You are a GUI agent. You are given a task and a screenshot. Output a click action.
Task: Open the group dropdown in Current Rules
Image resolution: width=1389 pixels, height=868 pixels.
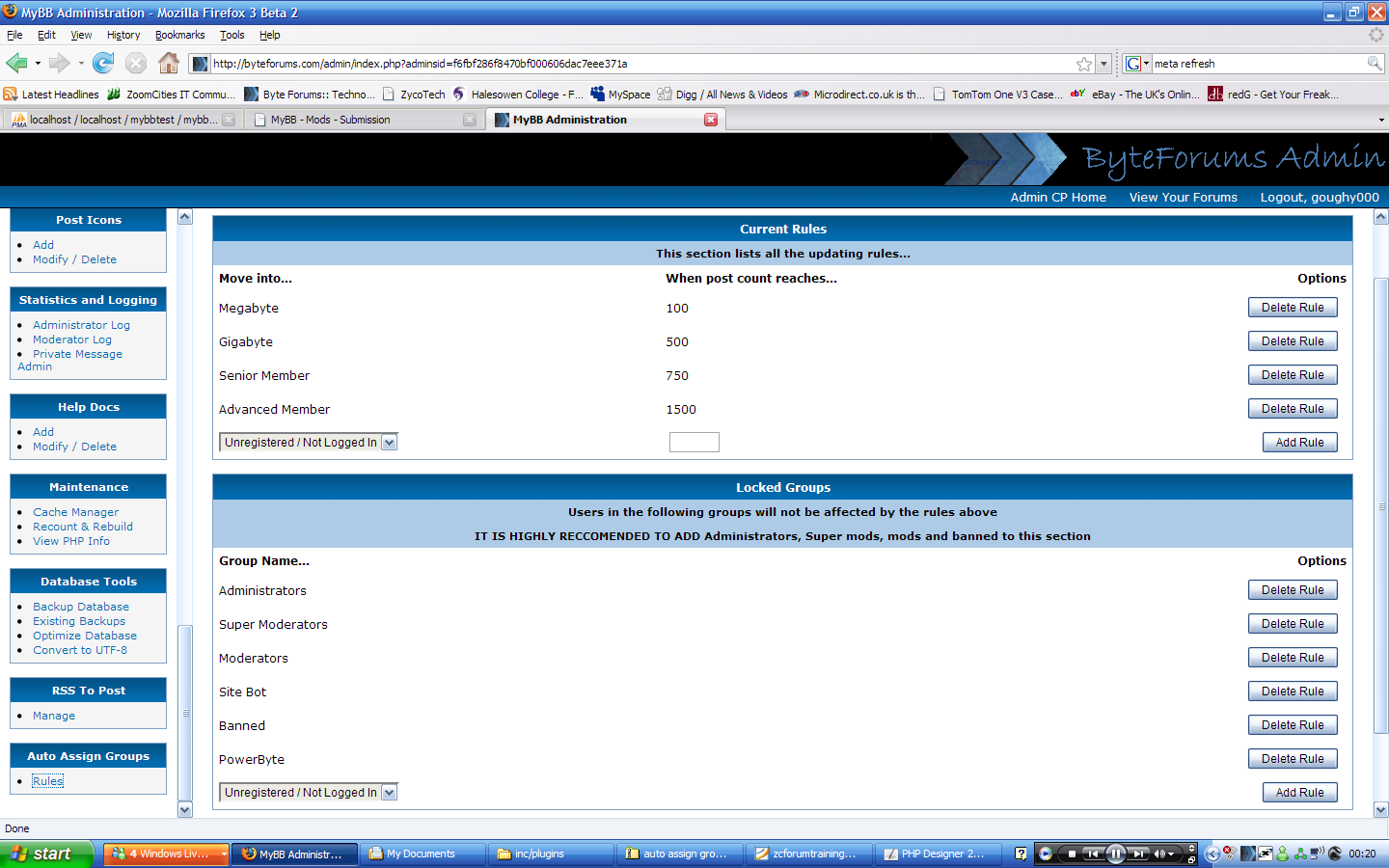309,443
